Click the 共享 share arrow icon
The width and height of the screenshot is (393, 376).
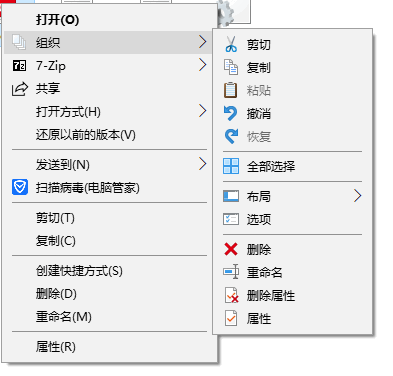[x=20, y=89]
